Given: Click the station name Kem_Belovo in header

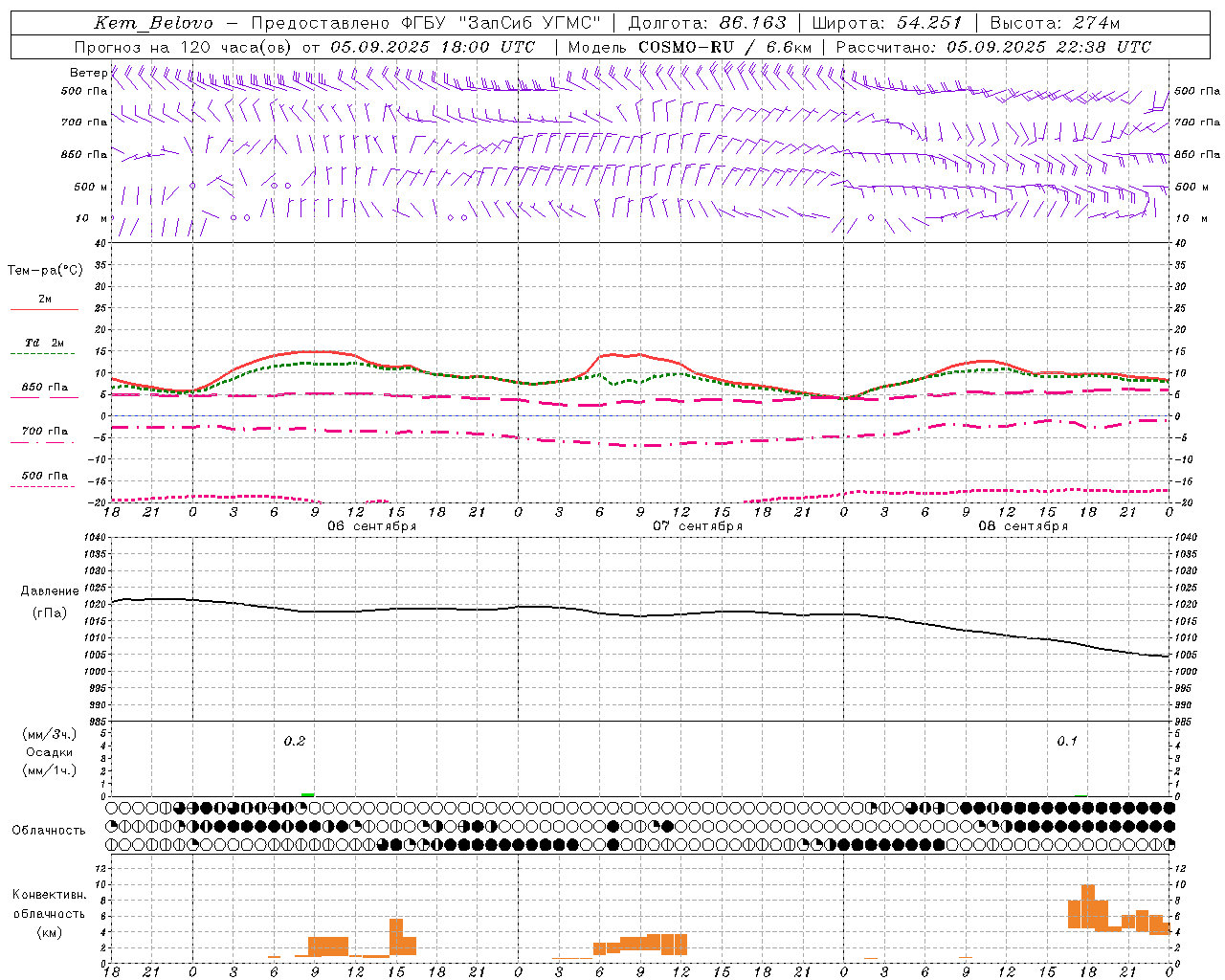Looking at the screenshot, I should [x=153, y=23].
